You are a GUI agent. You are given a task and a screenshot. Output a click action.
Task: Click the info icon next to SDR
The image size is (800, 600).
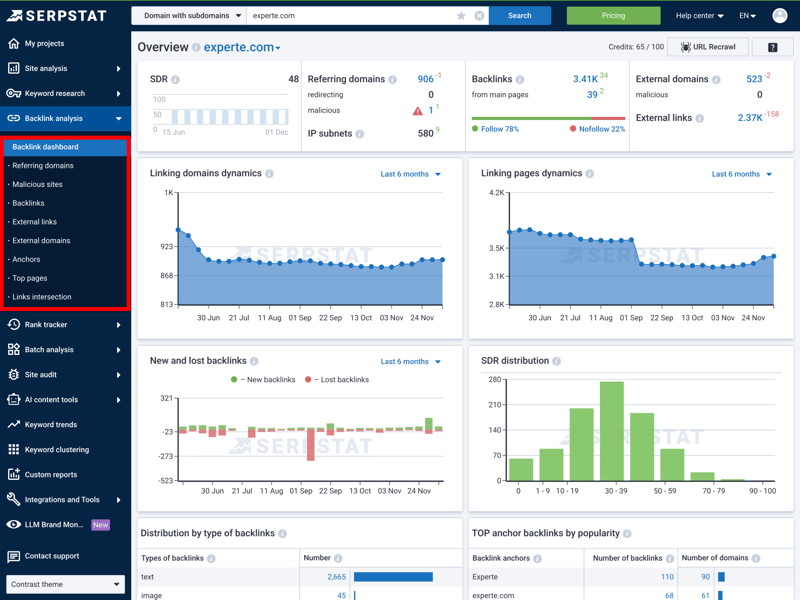176,79
